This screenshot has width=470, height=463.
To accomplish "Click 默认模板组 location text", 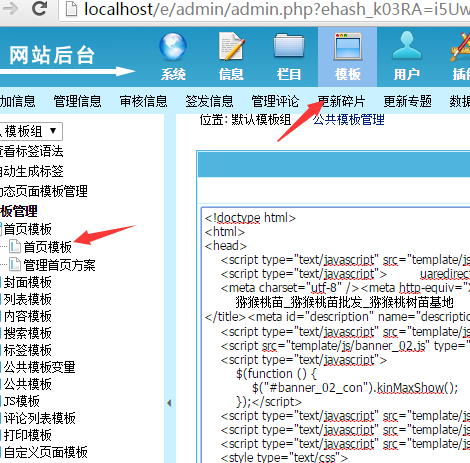I will [261, 119].
